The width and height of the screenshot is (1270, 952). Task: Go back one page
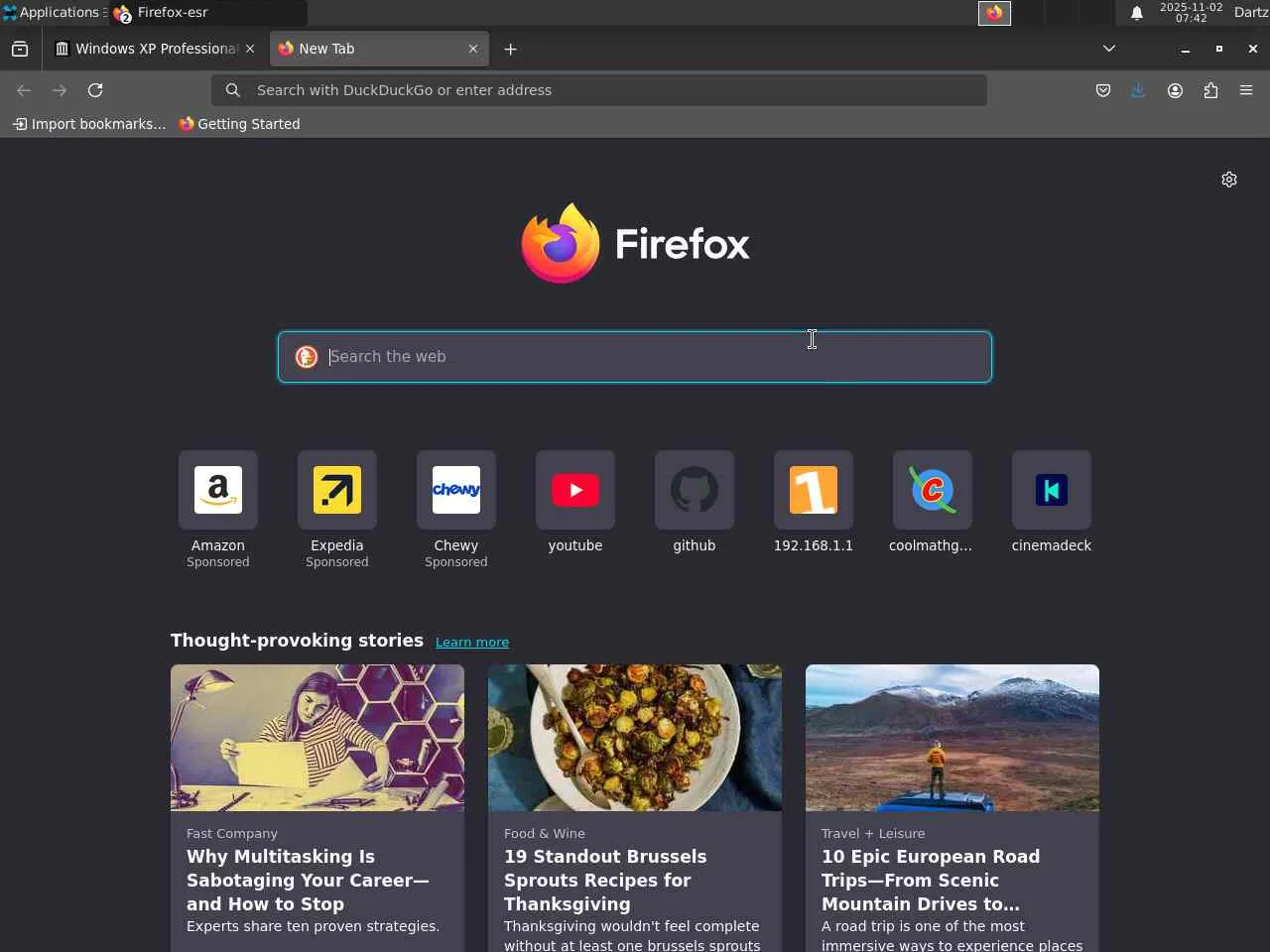point(24,90)
